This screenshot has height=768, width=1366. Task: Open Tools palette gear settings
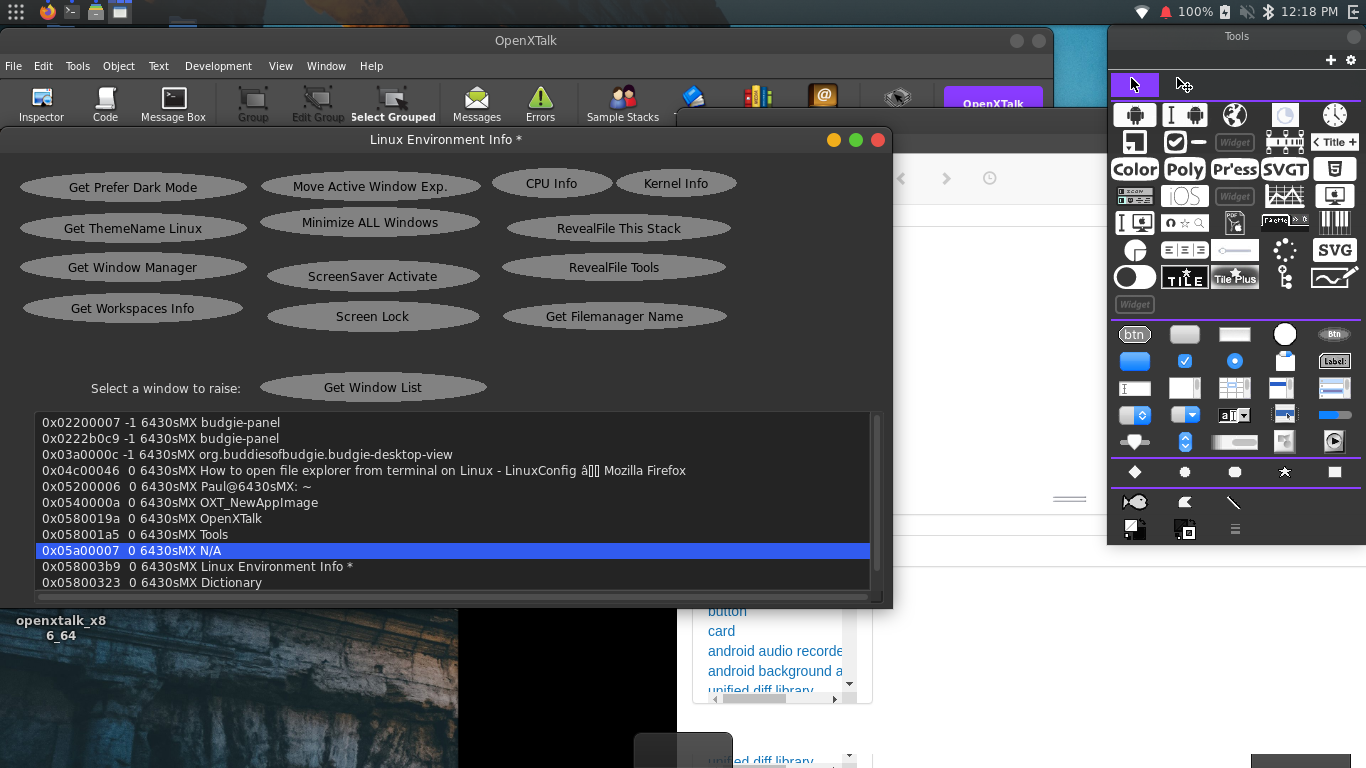(x=1351, y=60)
